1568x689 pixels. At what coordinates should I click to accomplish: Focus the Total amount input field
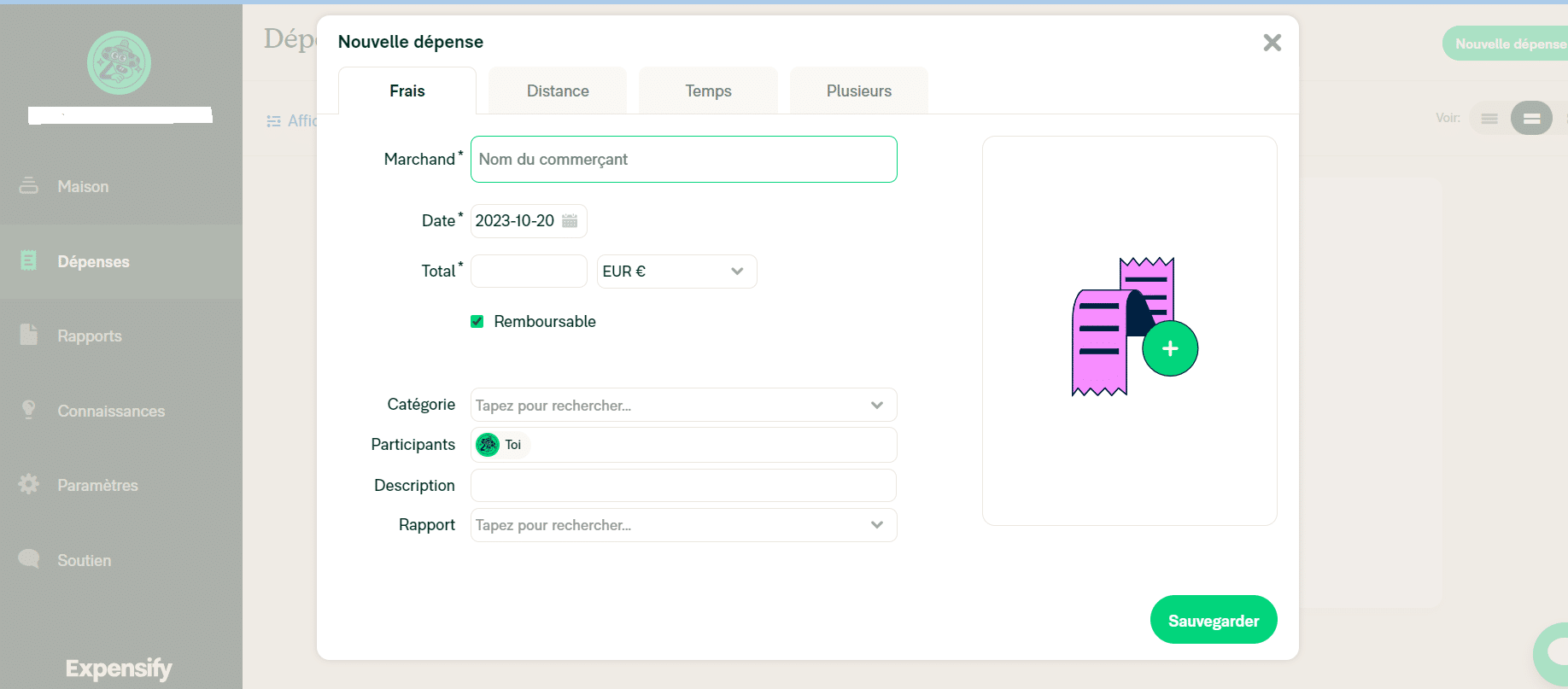(529, 272)
